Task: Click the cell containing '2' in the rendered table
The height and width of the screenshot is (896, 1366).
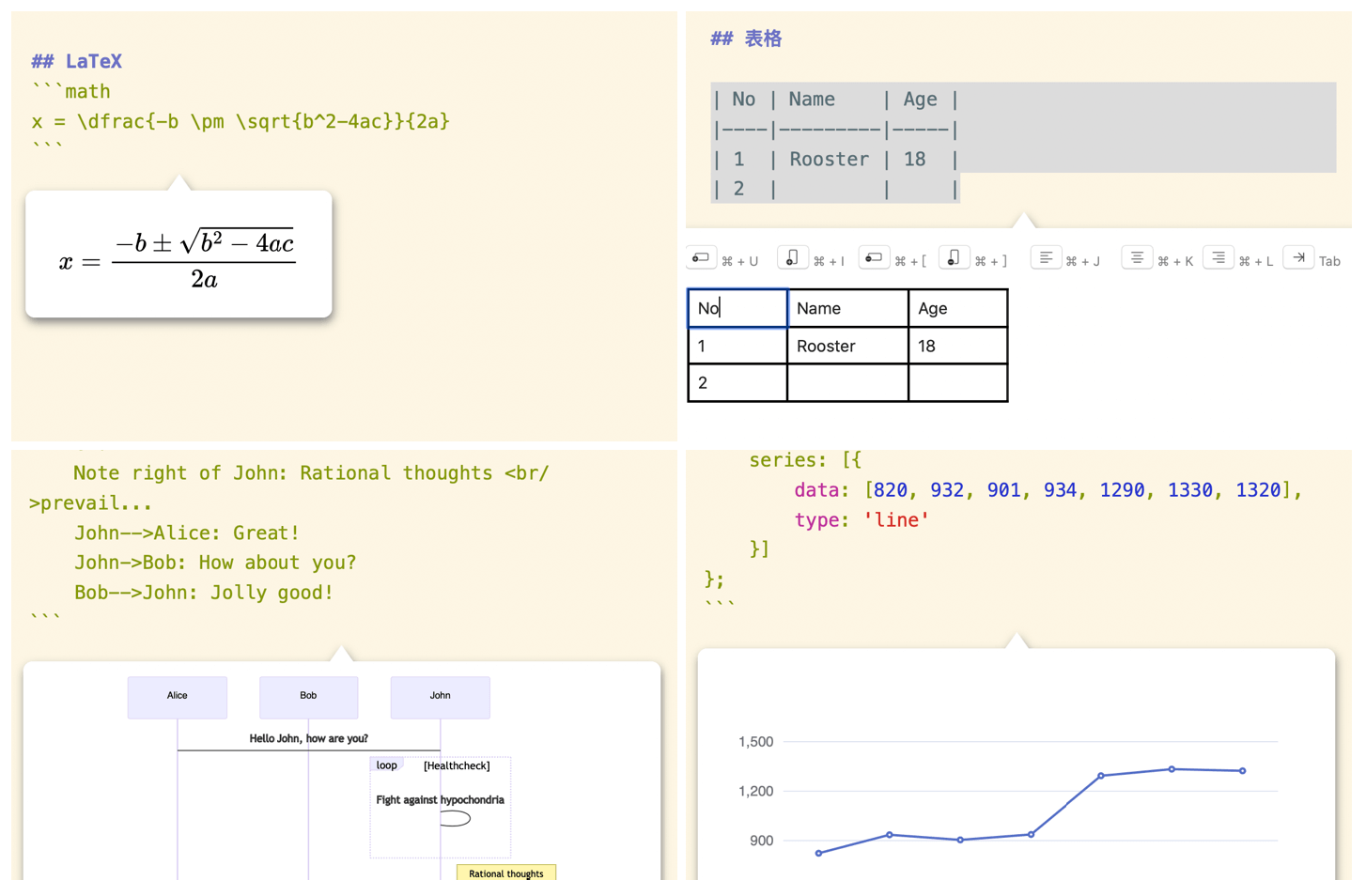Action: tap(737, 383)
